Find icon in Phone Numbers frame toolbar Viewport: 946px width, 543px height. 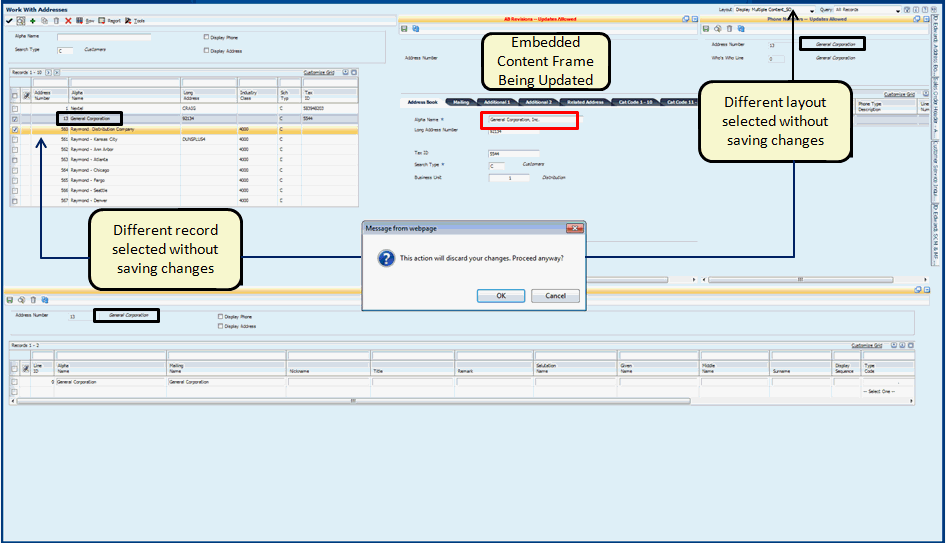717,28
